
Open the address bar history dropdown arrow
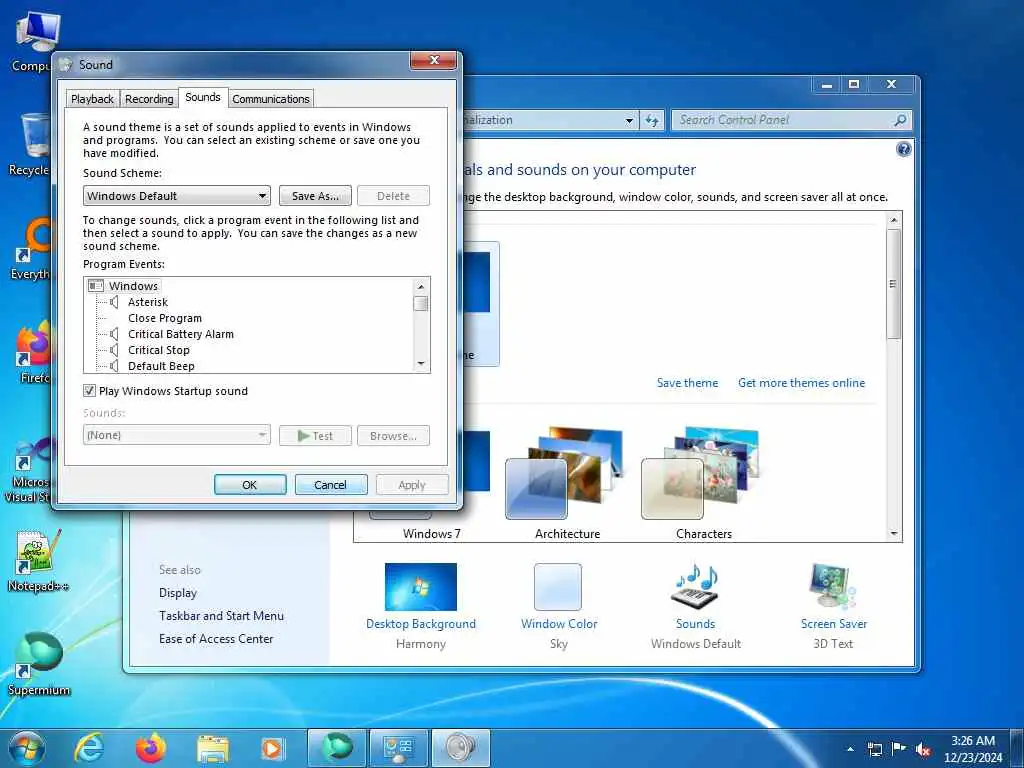(x=629, y=120)
